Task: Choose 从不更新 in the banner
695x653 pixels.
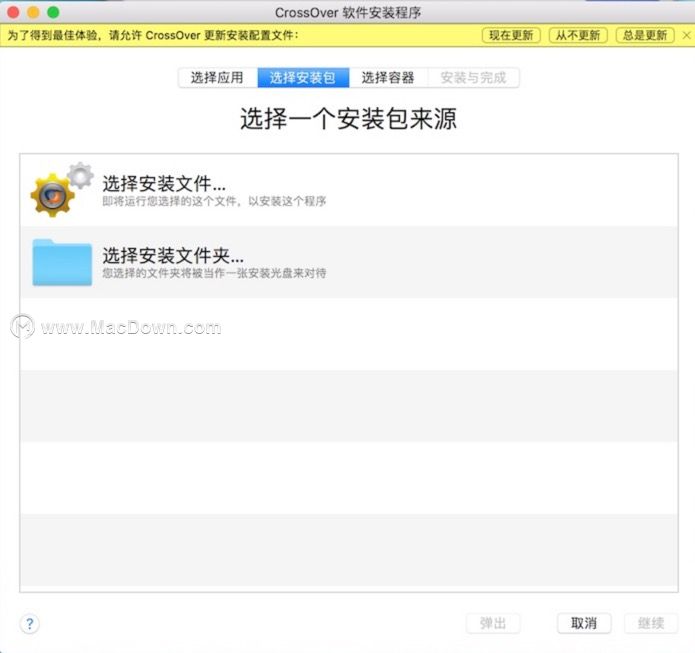Action: point(578,35)
